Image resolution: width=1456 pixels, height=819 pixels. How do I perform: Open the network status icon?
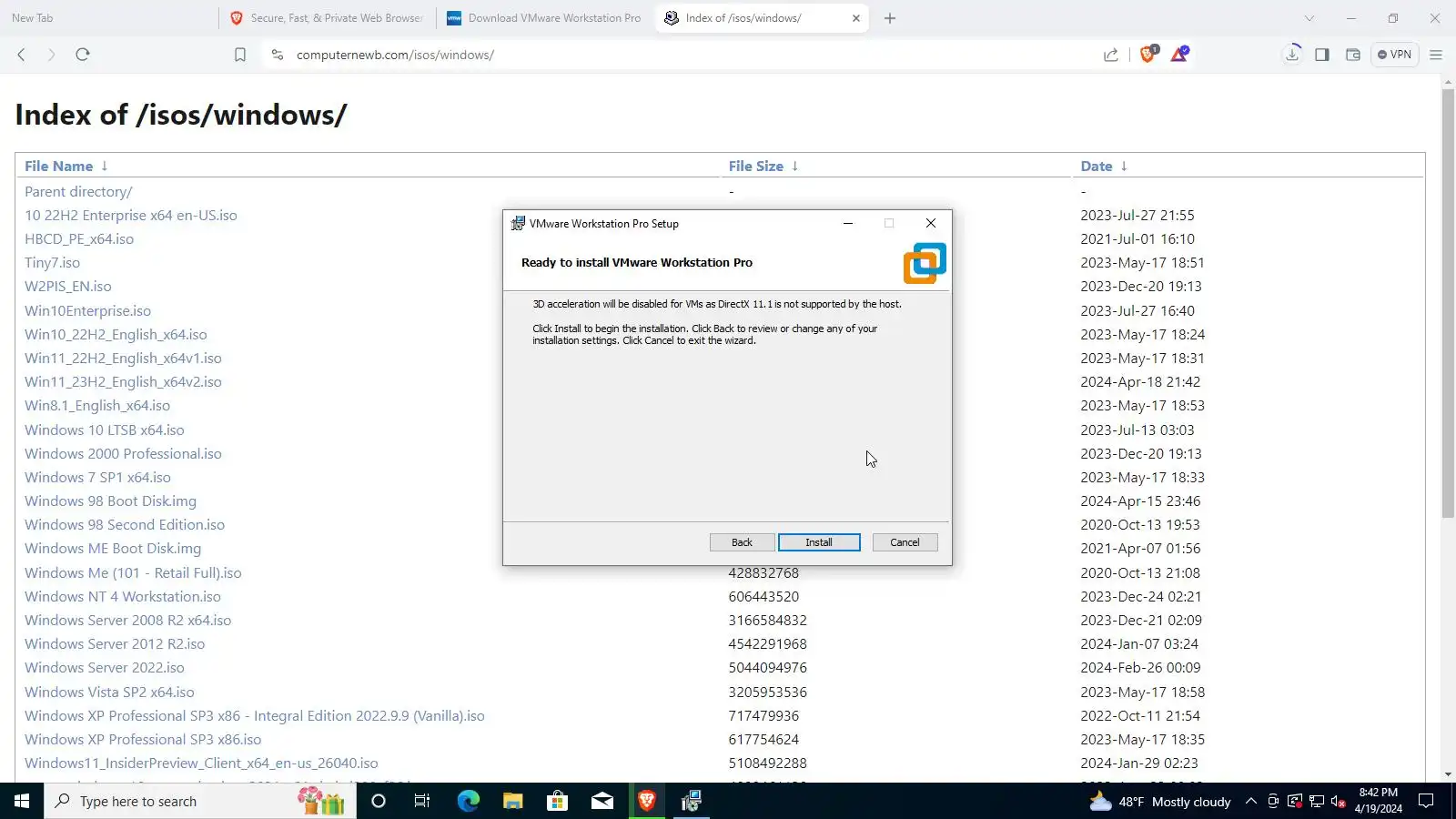[1317, 802]
